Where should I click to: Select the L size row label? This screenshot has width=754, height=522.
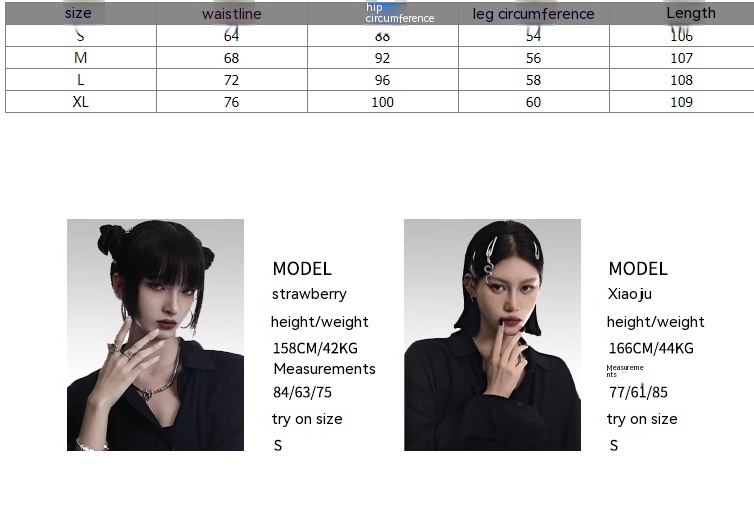tap(81, 80)
